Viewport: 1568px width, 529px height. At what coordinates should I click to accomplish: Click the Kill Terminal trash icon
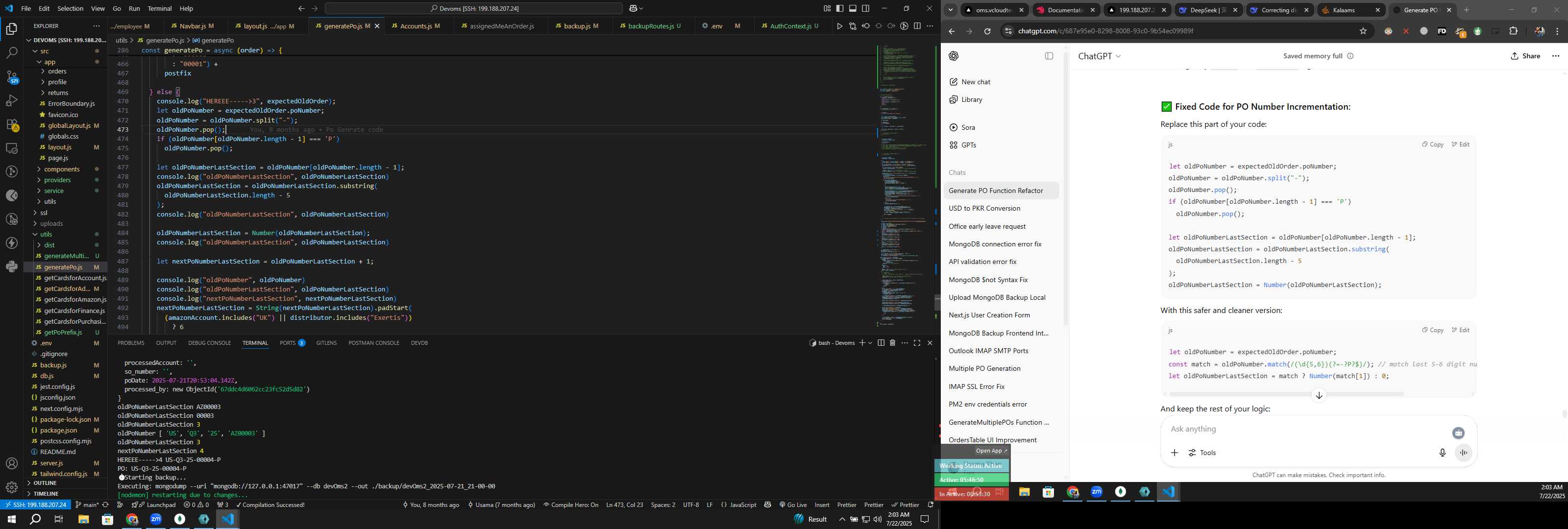892,343
